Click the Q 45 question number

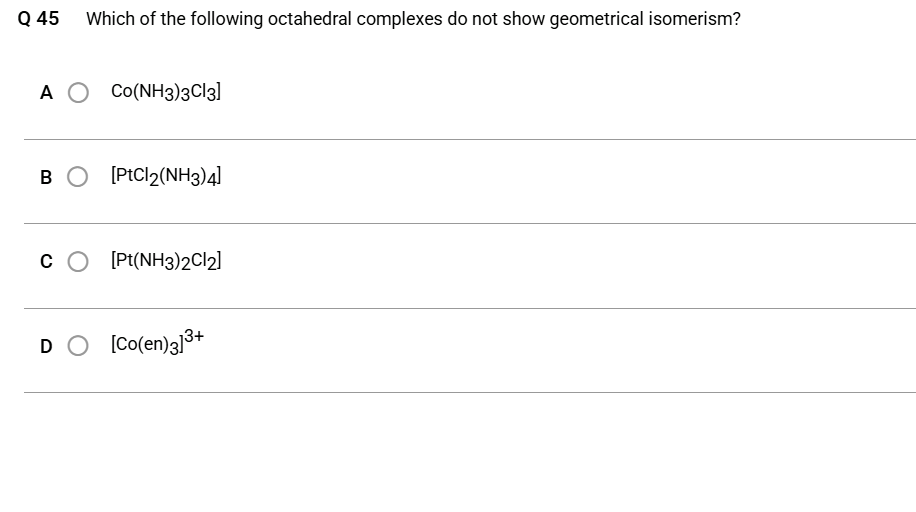click(x=39, y=19)
